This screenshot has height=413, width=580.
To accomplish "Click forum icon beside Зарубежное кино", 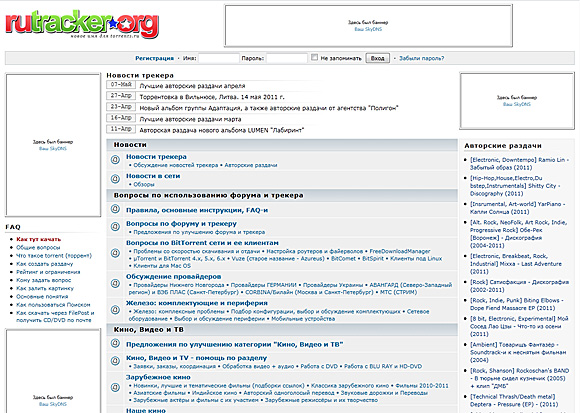I will (115, 387).
